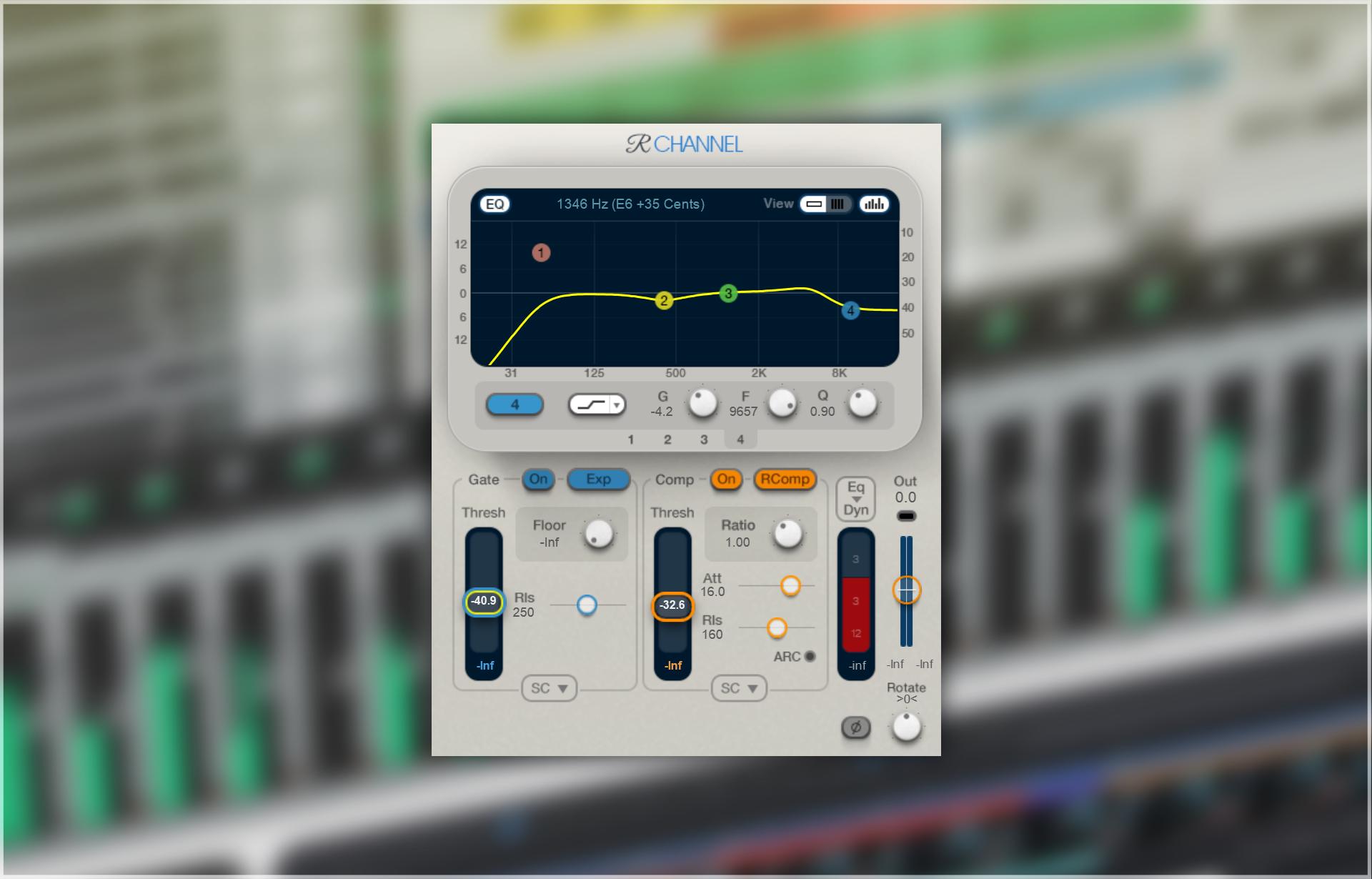This screenshot has width=1372, height=879.
Task: Click the EQ on/off button
Action: (494, 204)
